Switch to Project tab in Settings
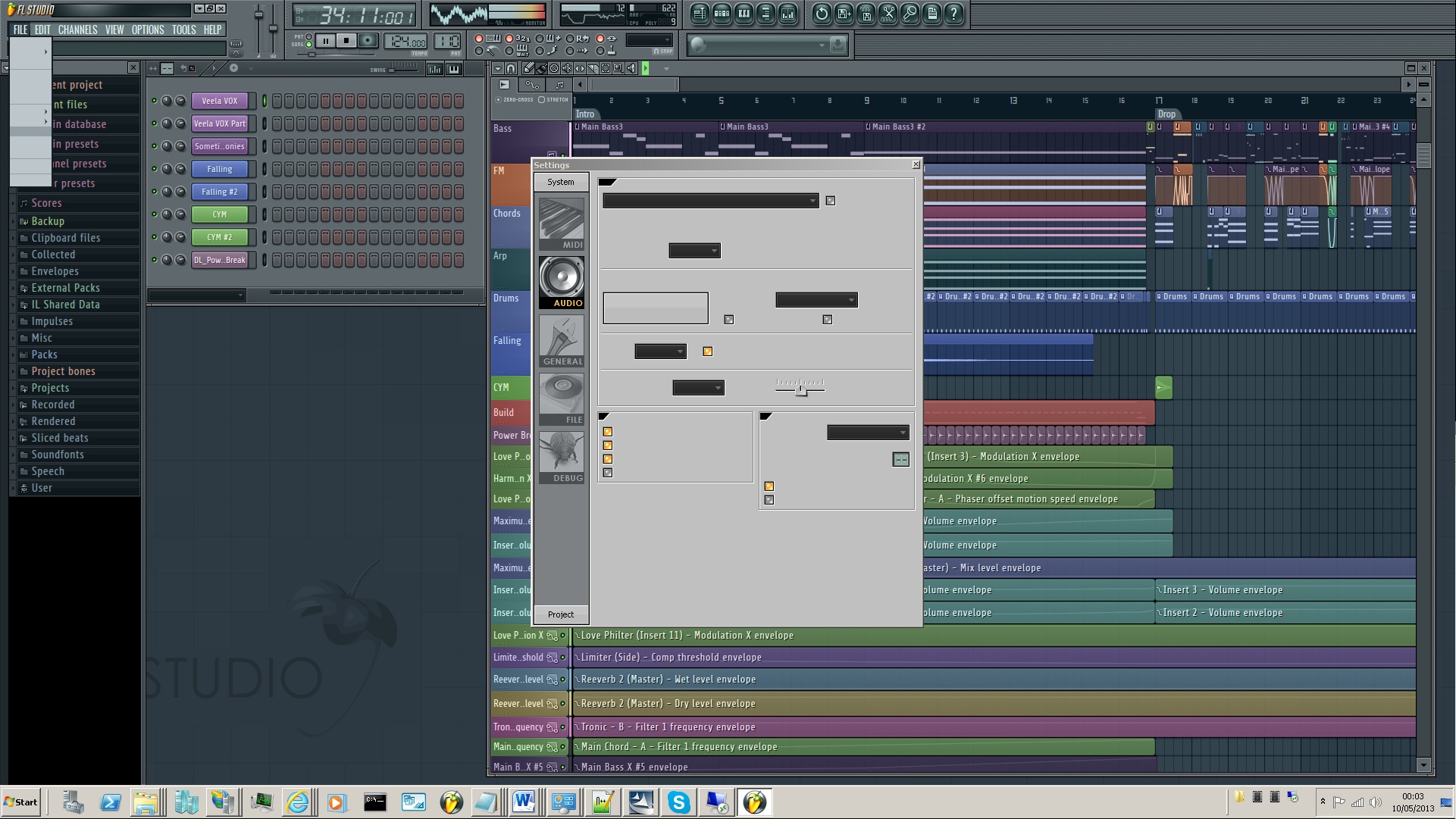This screenshot has width=1456, height=819. click(x=561, y=614)
